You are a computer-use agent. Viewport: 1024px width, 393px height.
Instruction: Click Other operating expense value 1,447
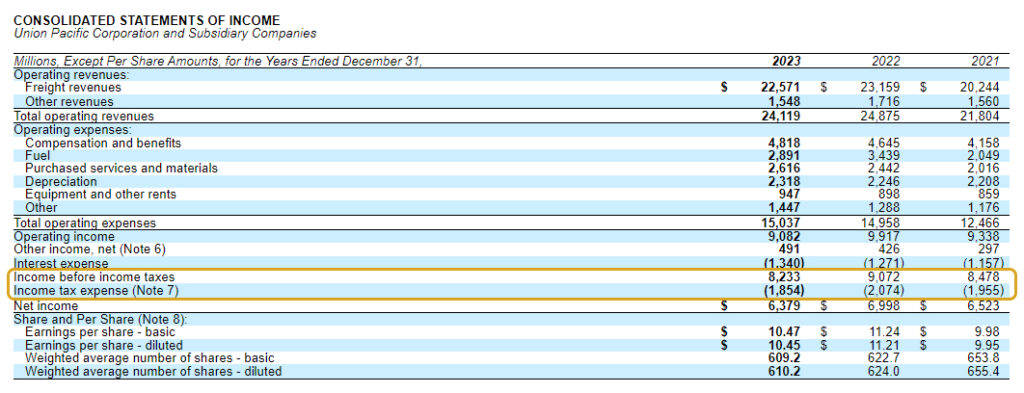pos(785,208)
